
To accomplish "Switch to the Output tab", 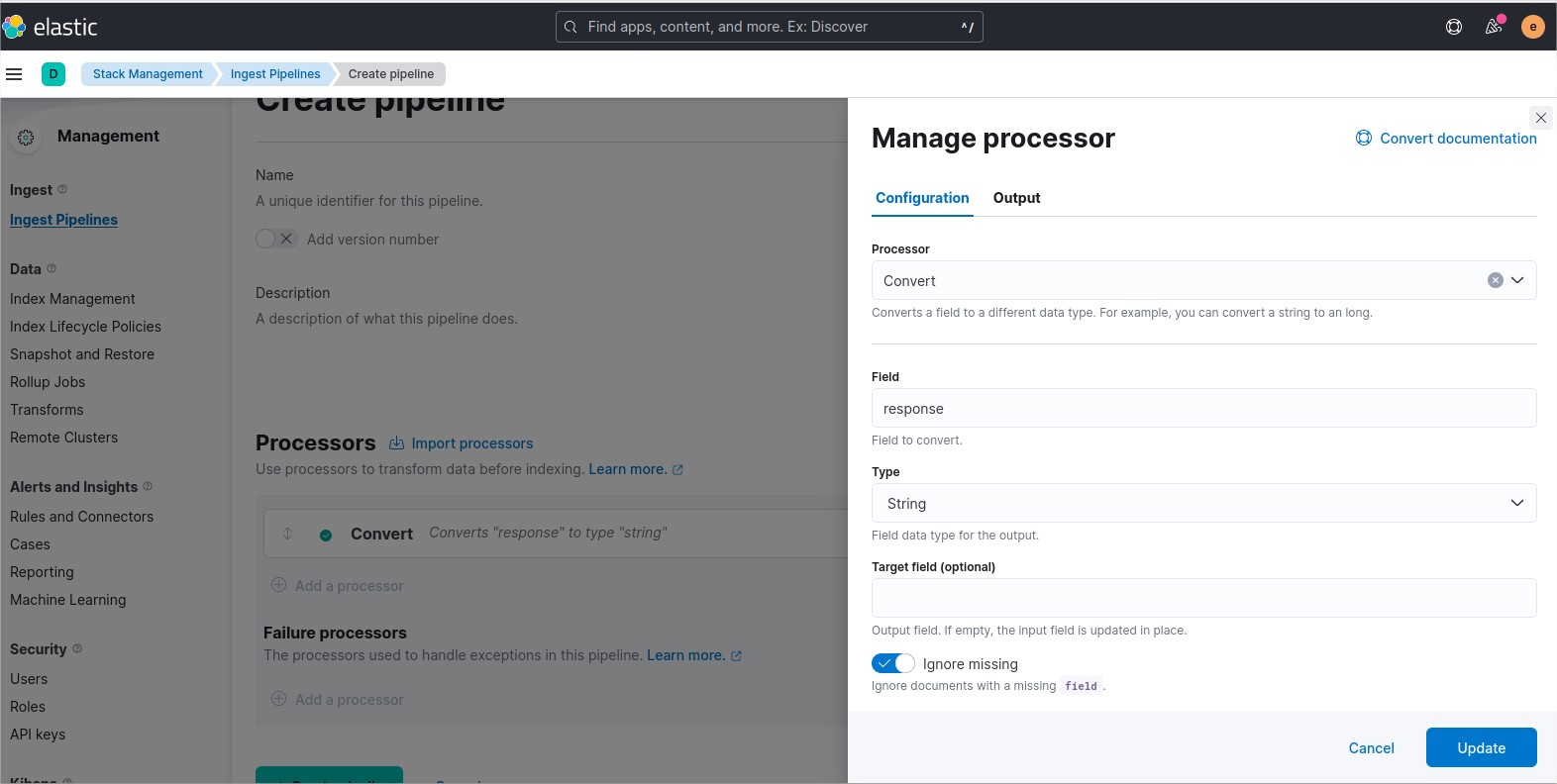I will 1016,198.
